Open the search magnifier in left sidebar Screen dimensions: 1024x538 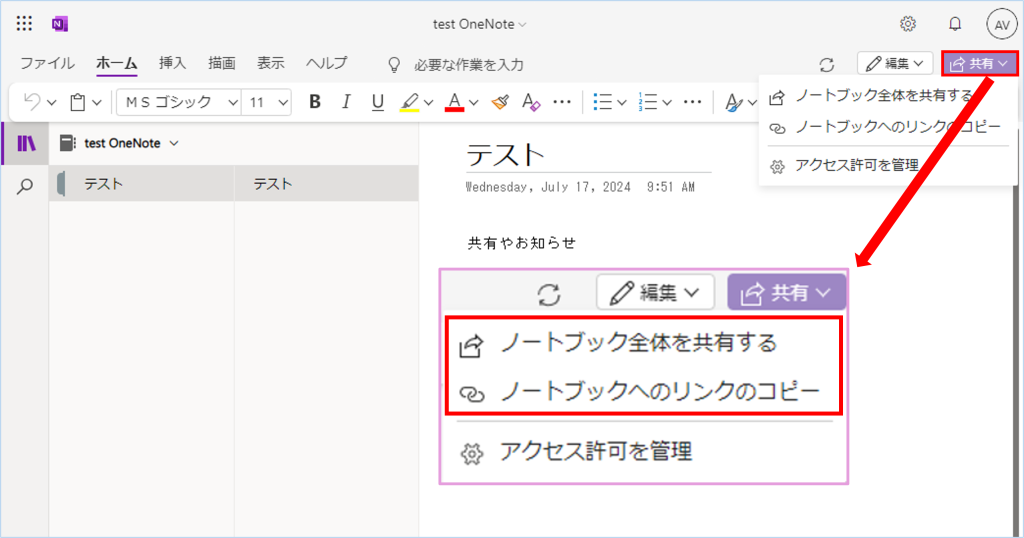tap(26, 186)
